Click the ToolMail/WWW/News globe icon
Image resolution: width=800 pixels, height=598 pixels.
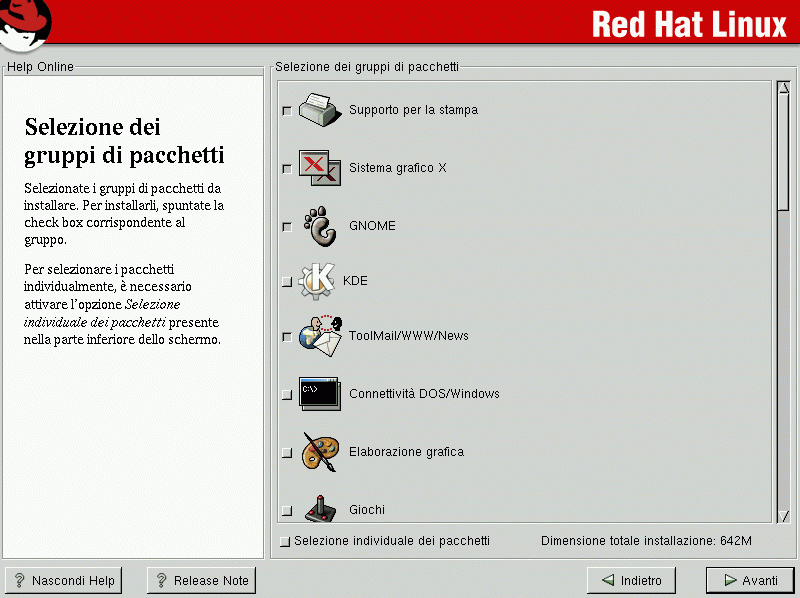(x=320, y=336)
